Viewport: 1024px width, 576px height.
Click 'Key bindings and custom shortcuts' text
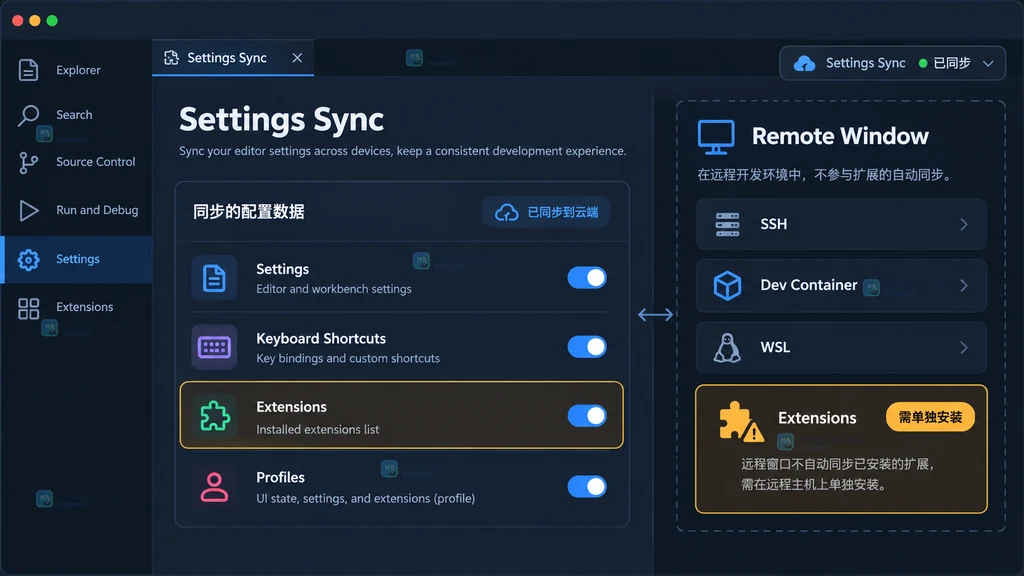tap(348, 358)
